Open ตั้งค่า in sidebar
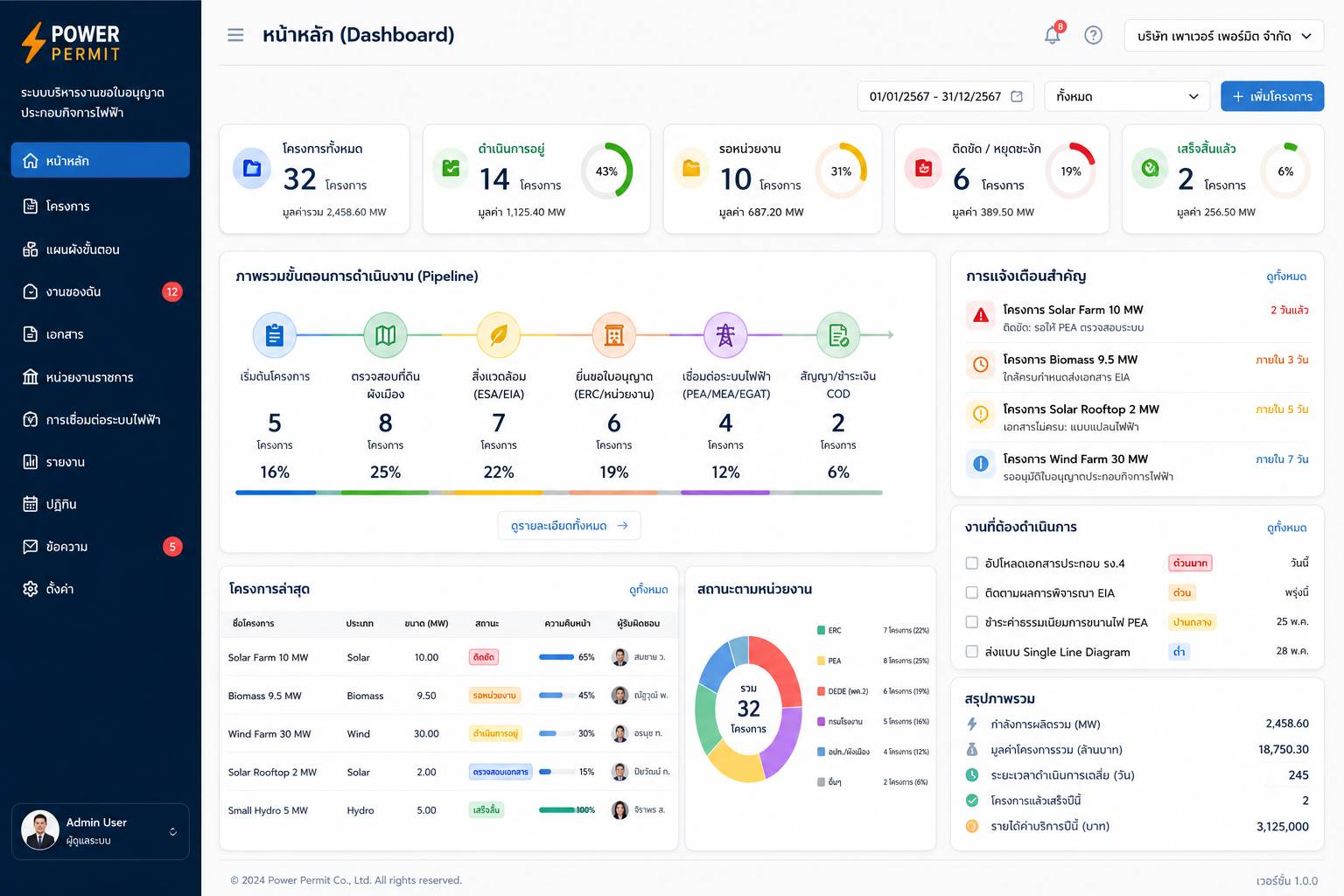 100,589
